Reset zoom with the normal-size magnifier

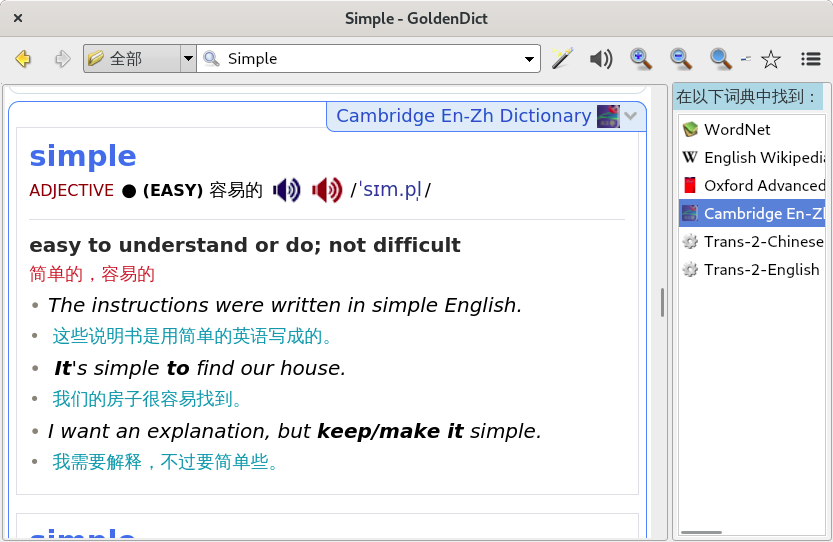(x=720, y=58)
